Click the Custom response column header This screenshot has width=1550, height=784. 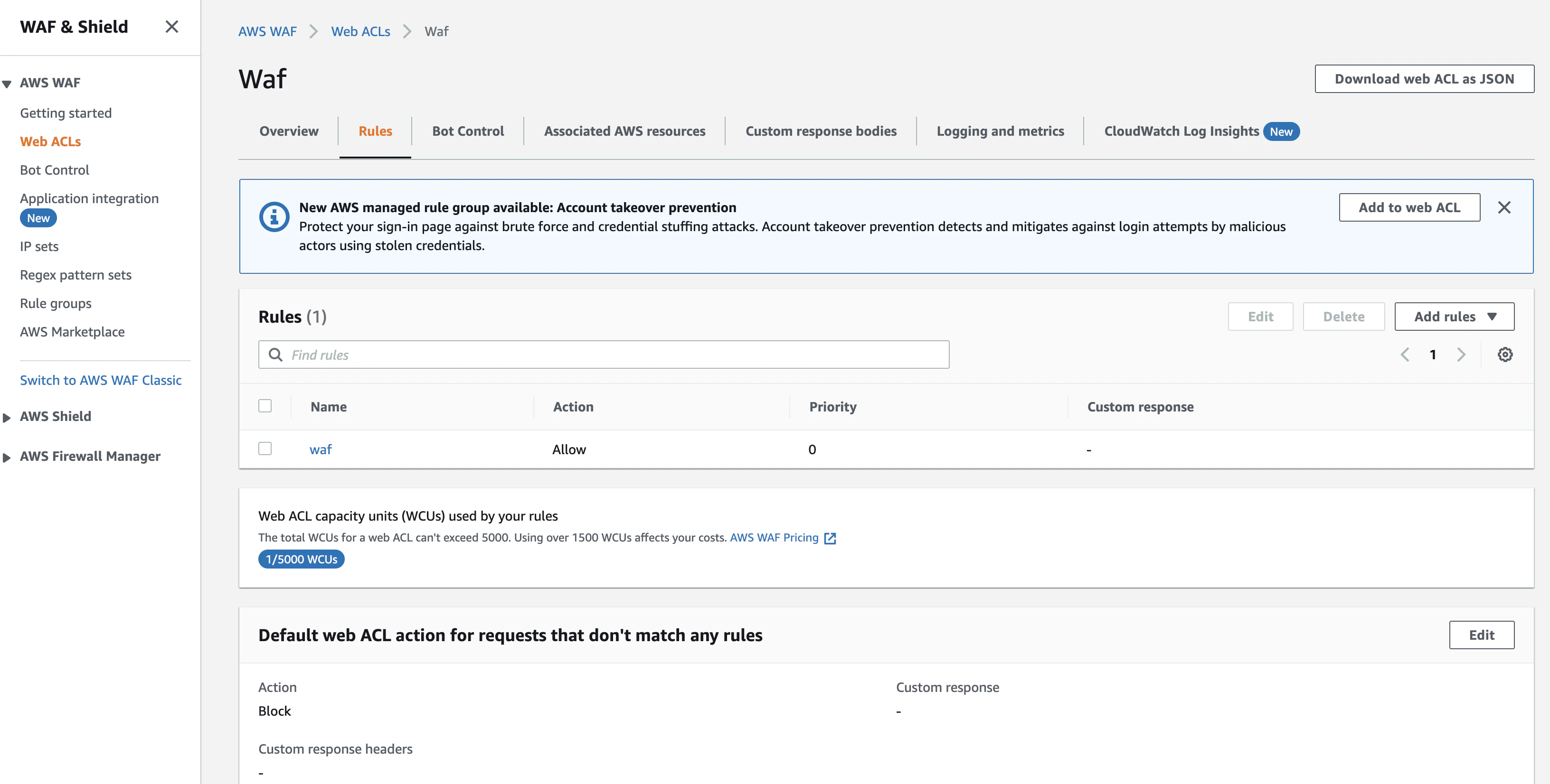click(1140, 407)
